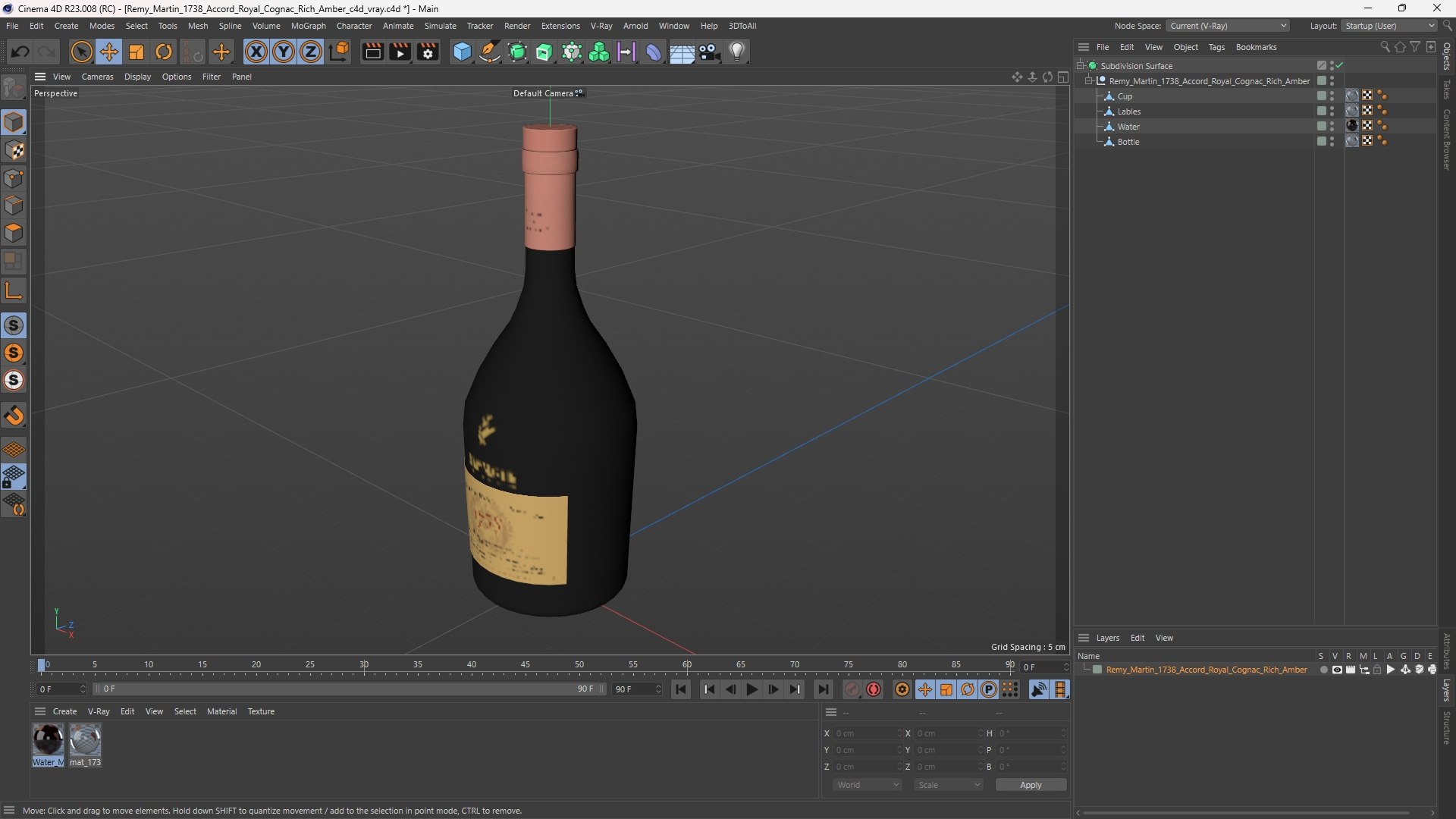Switch to Texture mode
This screenshot has width=1456, height=819.
tap(14, 150)
